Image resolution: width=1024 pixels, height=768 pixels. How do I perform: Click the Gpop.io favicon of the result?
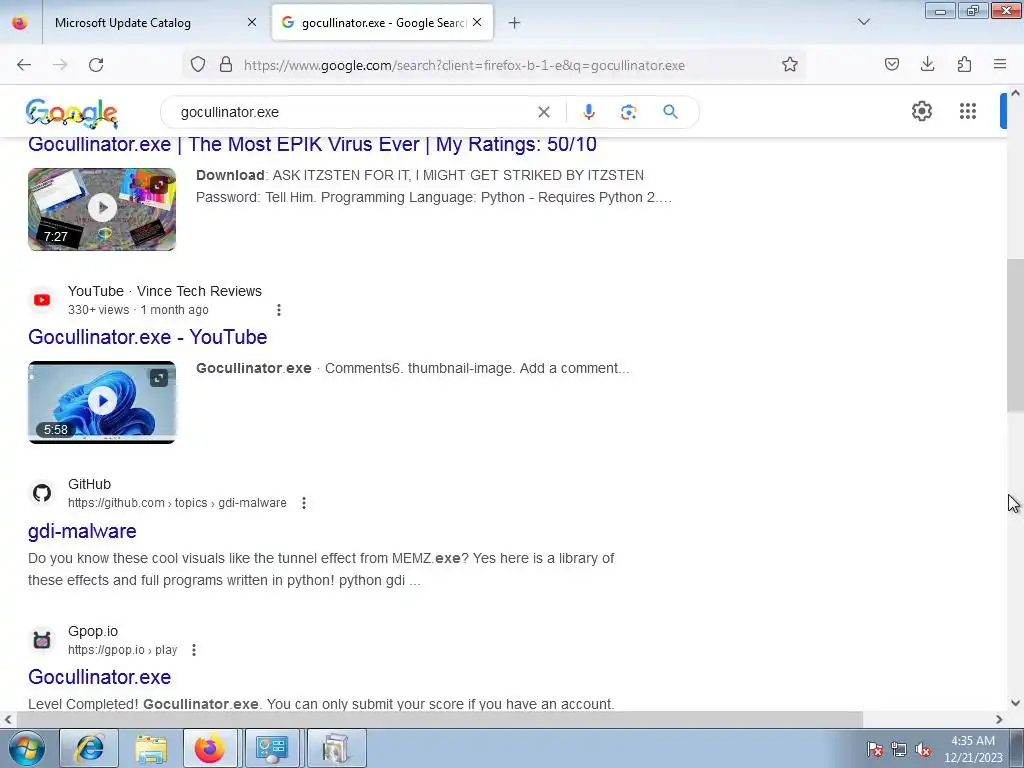[42, 640]
